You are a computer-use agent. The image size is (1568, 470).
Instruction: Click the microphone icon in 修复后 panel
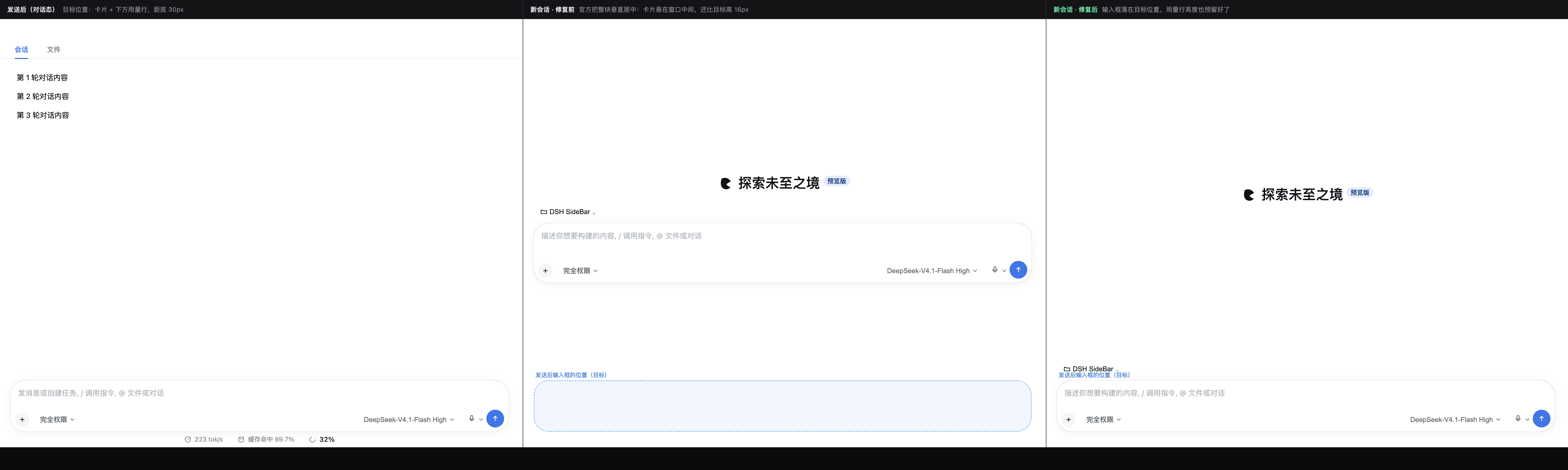click(x=1518, y=418)
